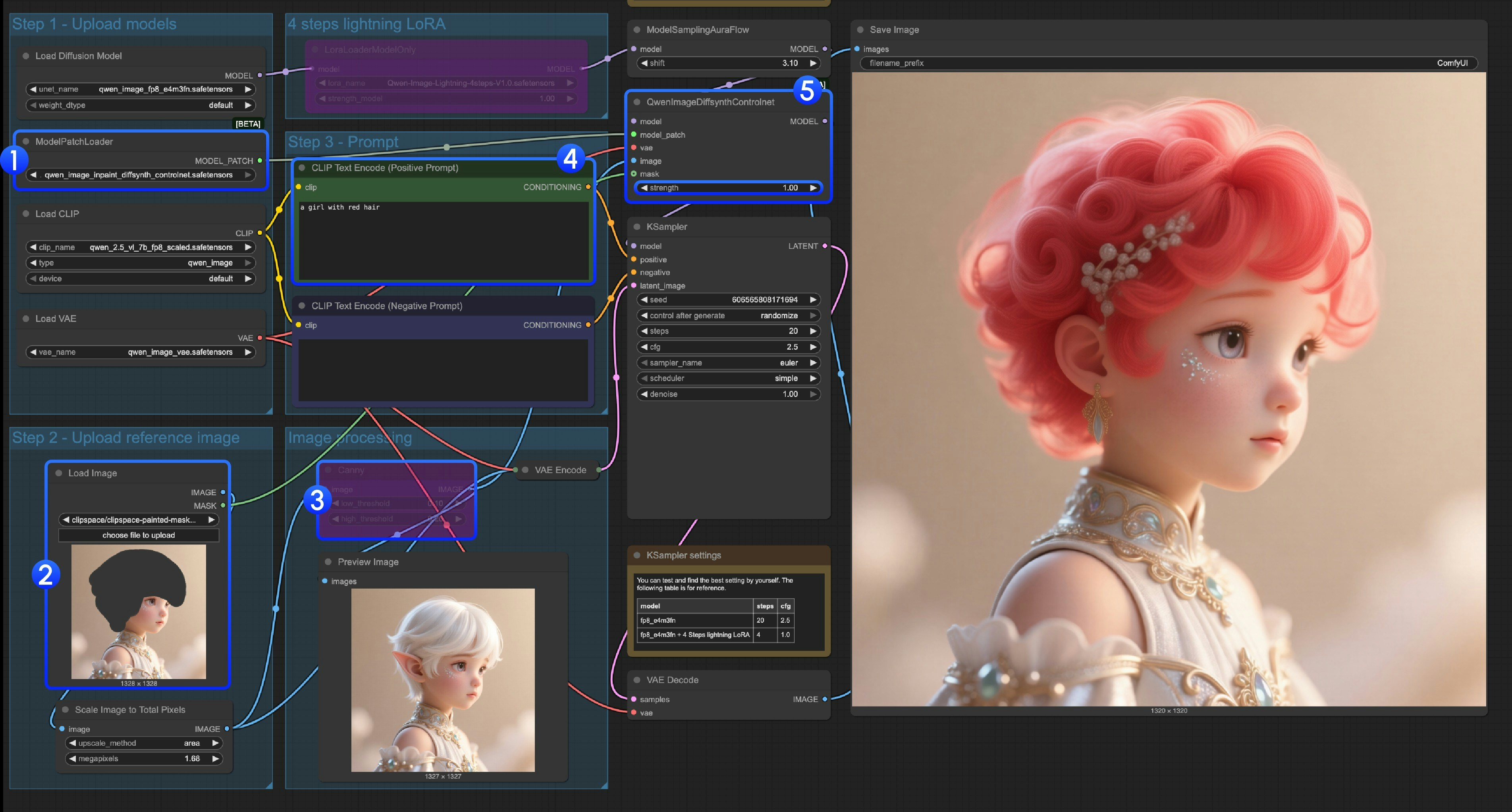Click the LATENT output dot on KSampler node

pos(825,246)
